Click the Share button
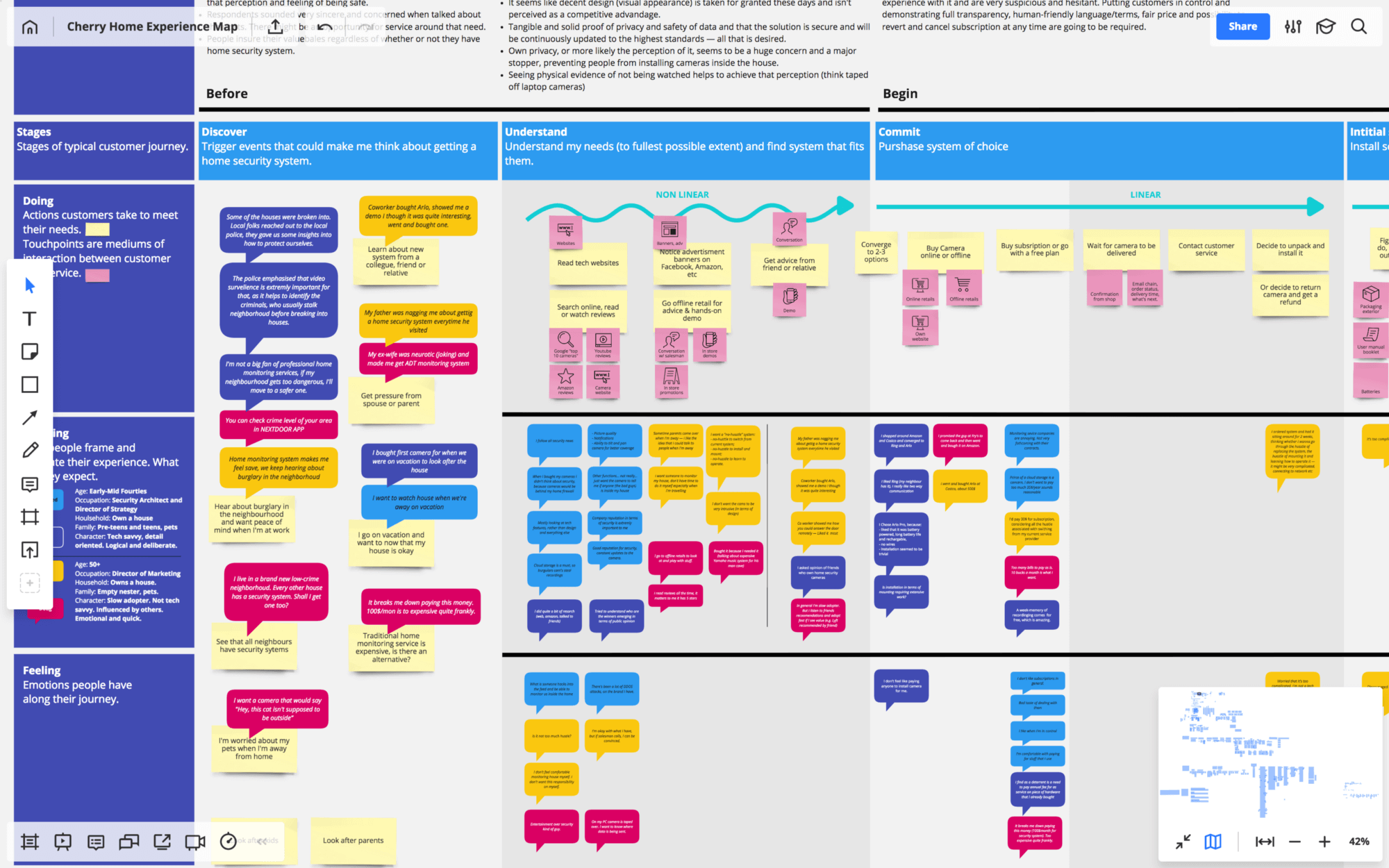Image resolution: width=1389 pixels, height=868 pixels. coord(1242,26)
